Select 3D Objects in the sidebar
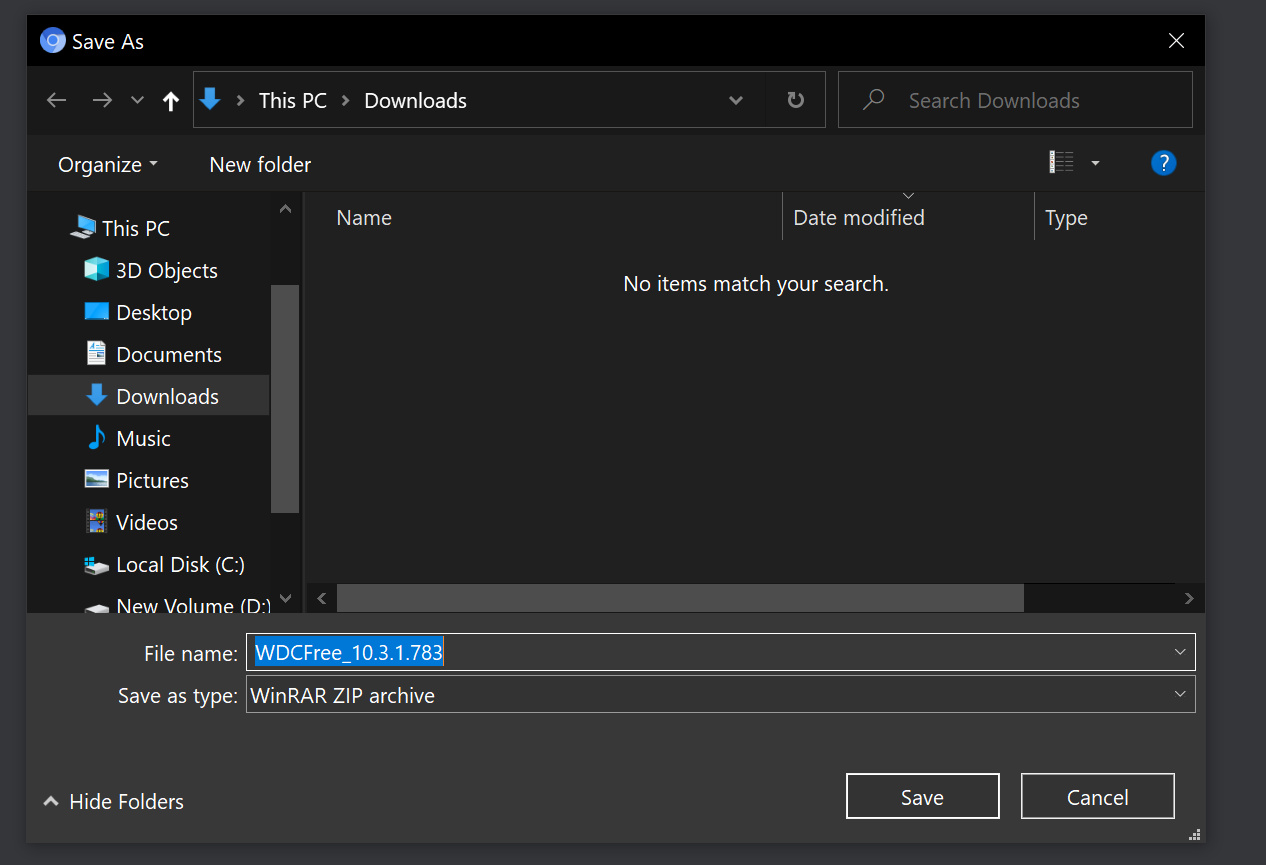Screen dimensions: 1266x865 [166, 270]
